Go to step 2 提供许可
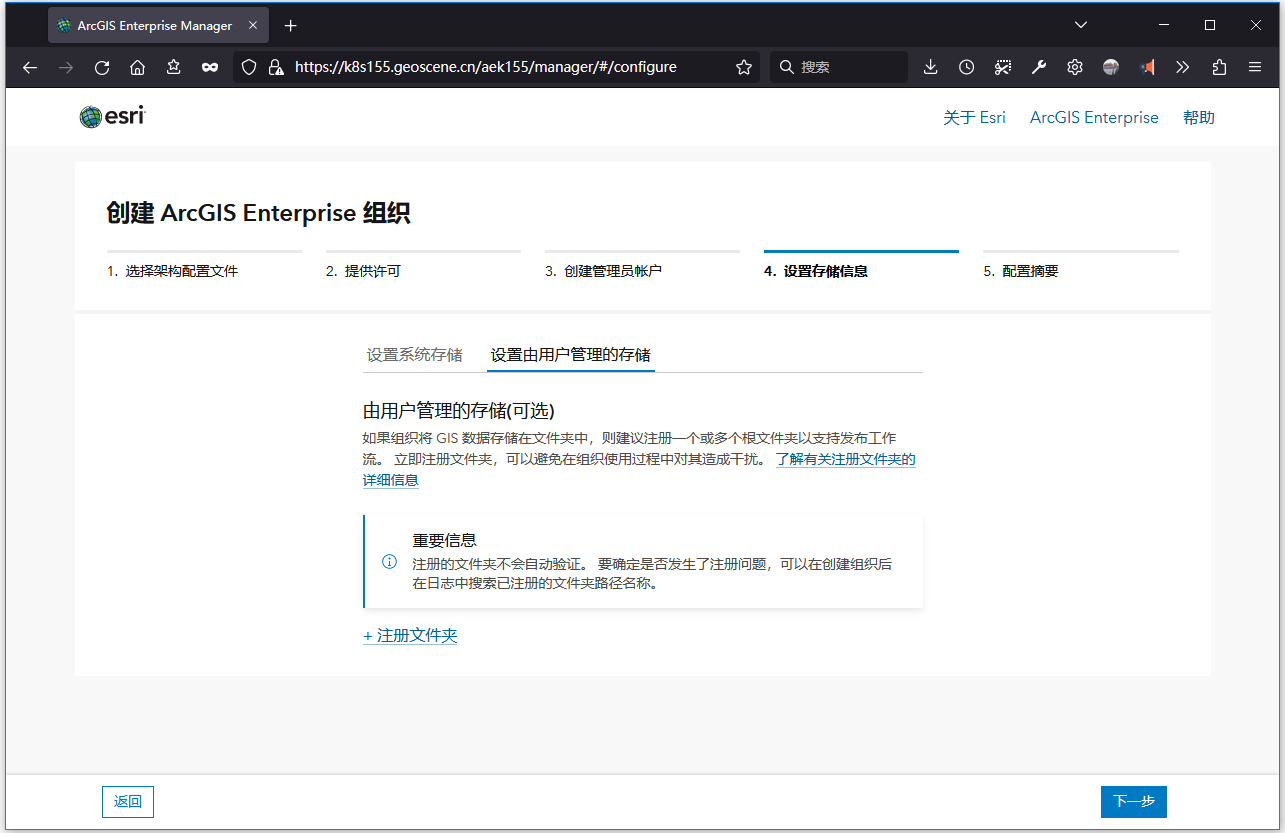The width and height of the screenshot is (1285, 833). coord(423,266)
